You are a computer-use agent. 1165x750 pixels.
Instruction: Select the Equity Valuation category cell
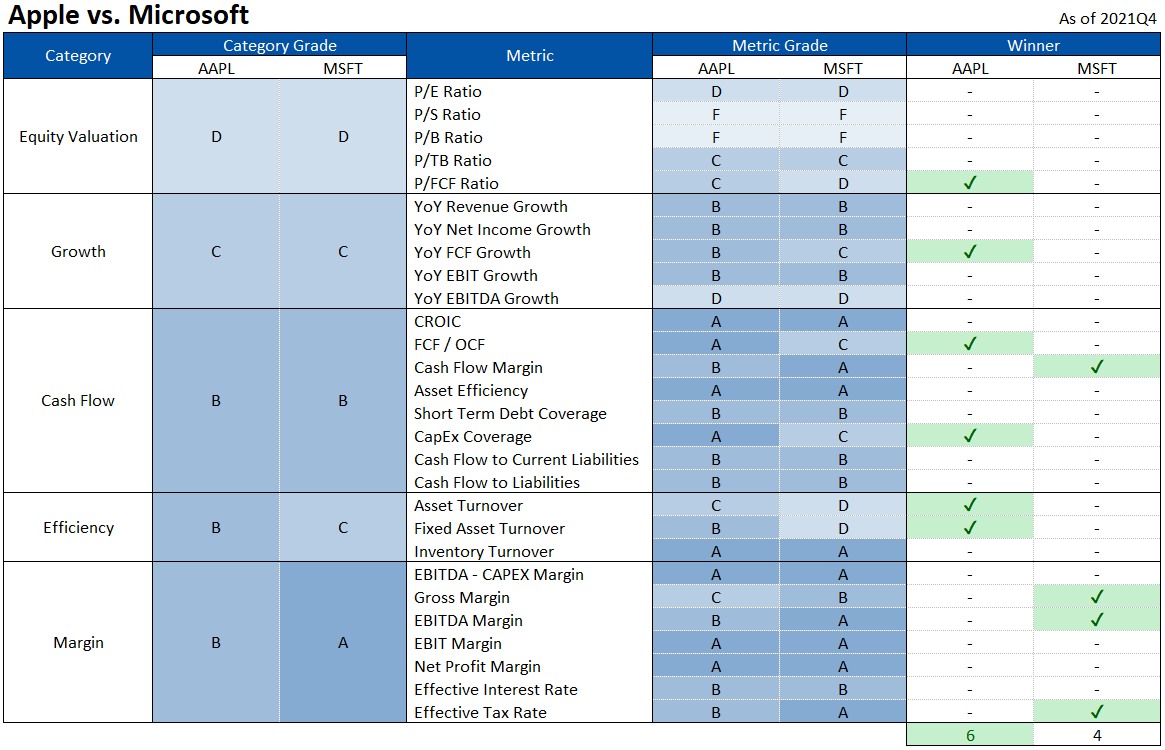point(78,137)
